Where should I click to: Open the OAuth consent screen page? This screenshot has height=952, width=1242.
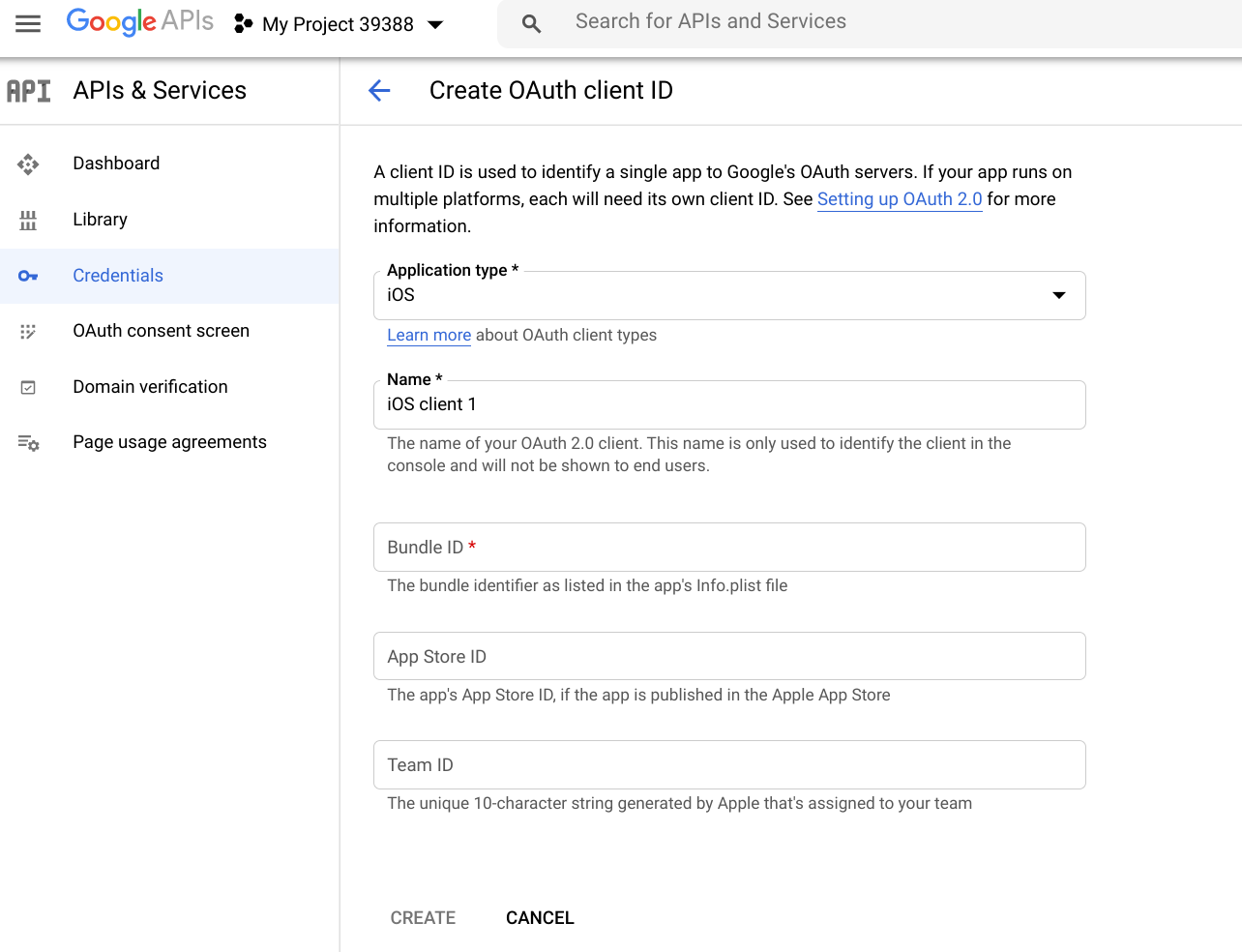[161, 331]
